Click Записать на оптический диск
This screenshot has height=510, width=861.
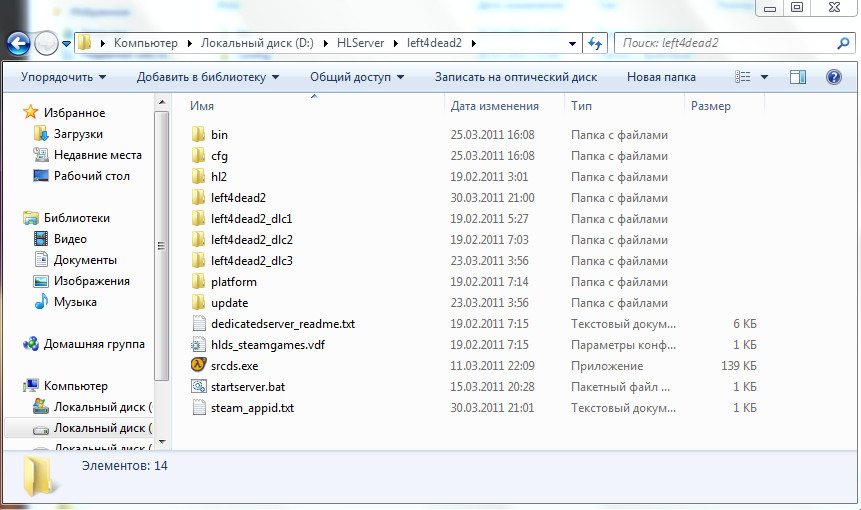click(x=516, y=77)
